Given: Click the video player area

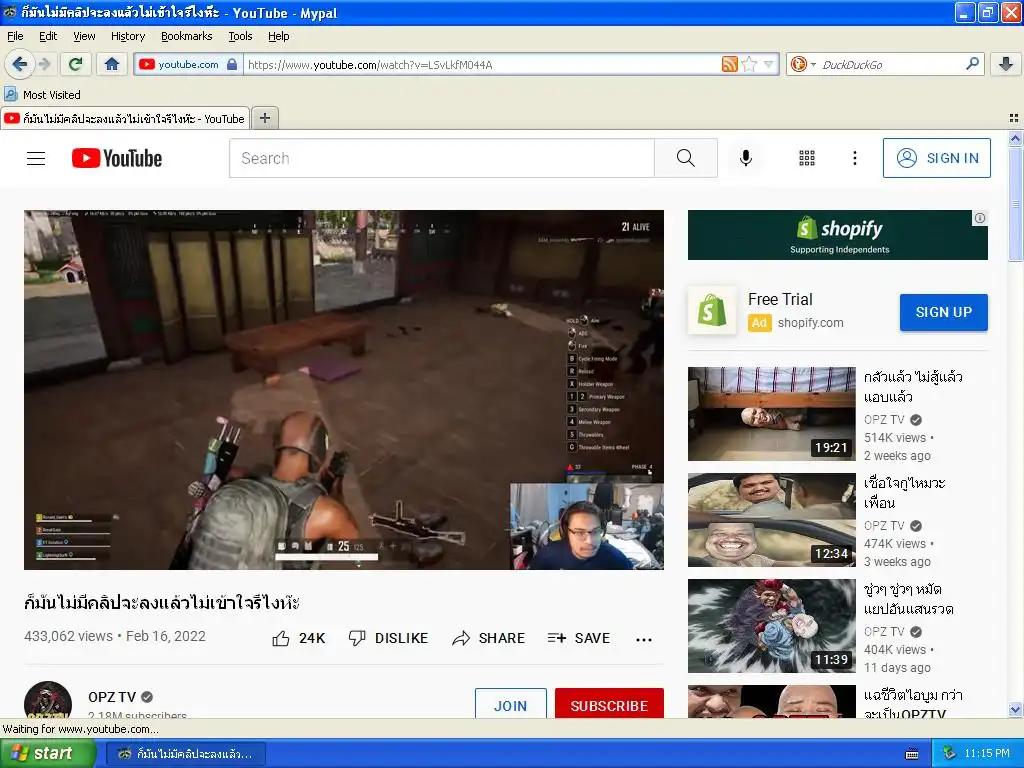Looking at the screenshot, I should [344, 390].
